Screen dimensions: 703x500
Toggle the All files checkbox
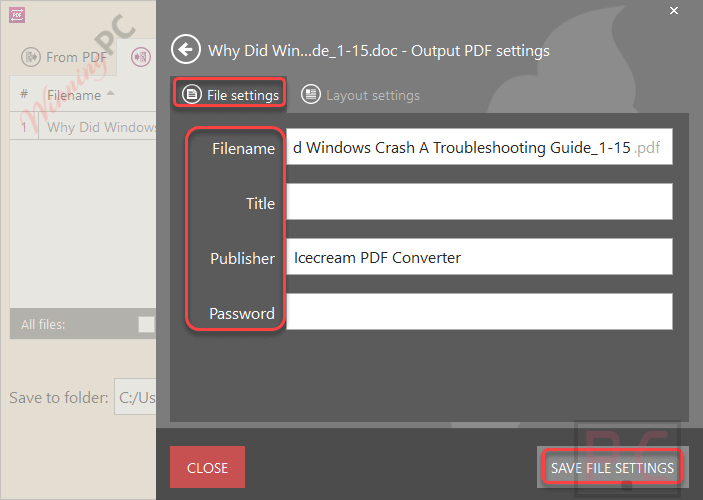tap(147, 324)
